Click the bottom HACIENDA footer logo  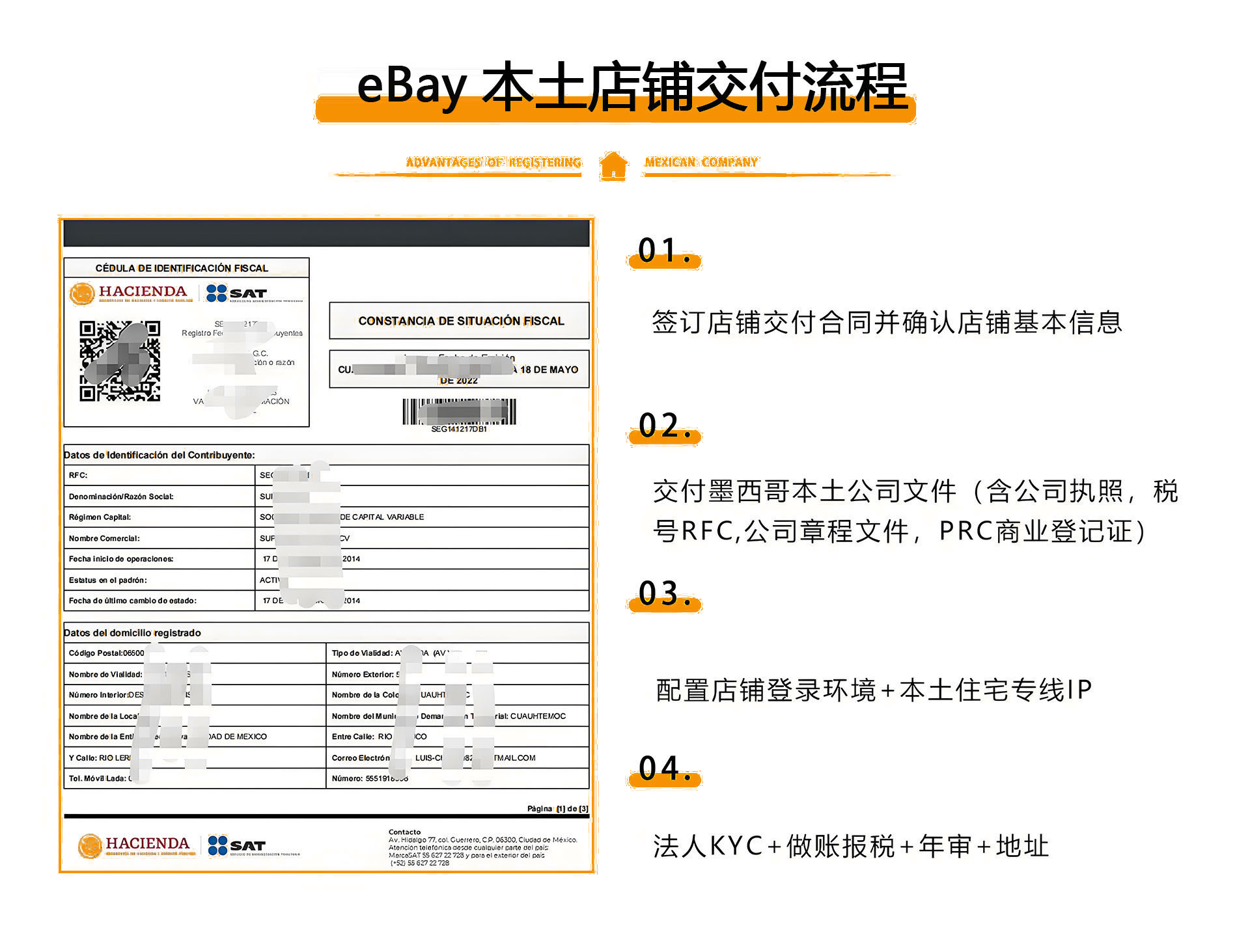(136, 845)
